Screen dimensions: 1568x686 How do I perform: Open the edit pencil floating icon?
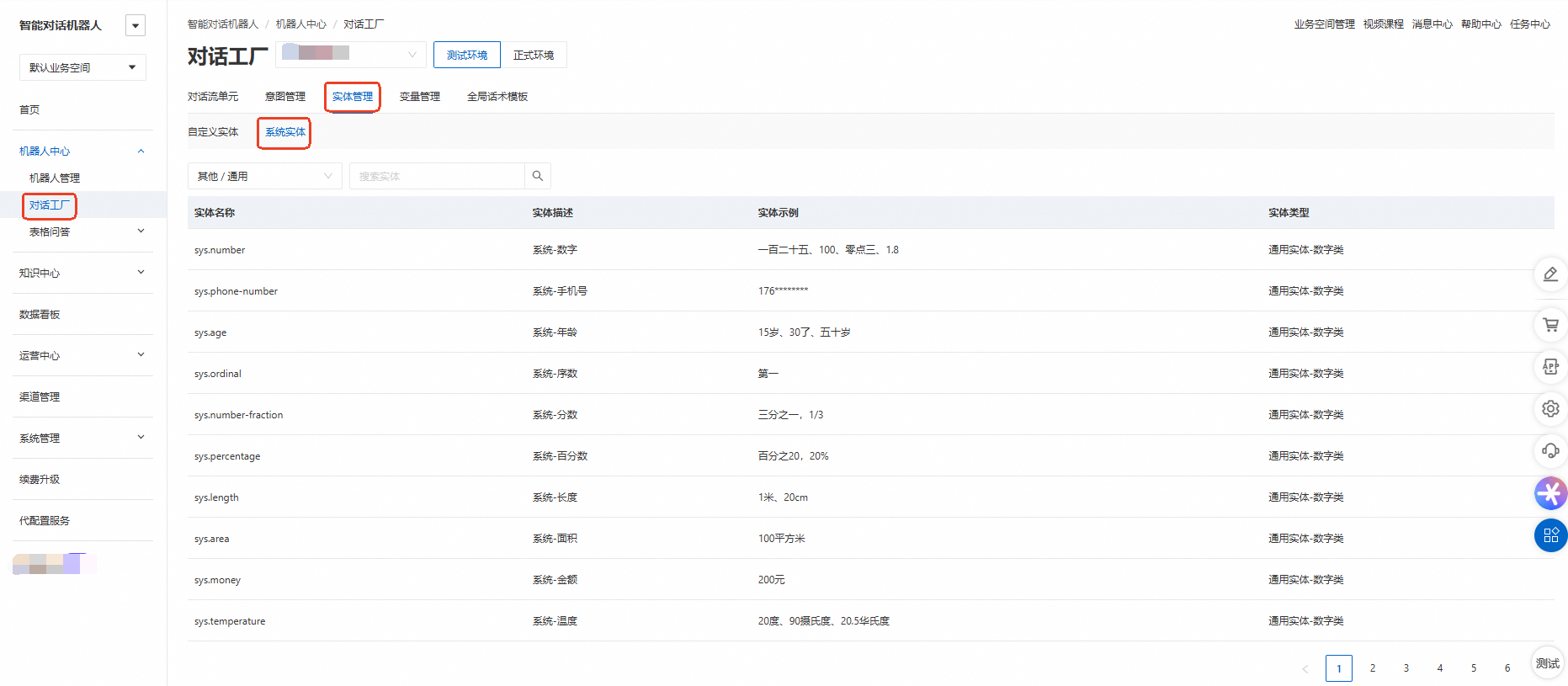(x=1550, y=274)
